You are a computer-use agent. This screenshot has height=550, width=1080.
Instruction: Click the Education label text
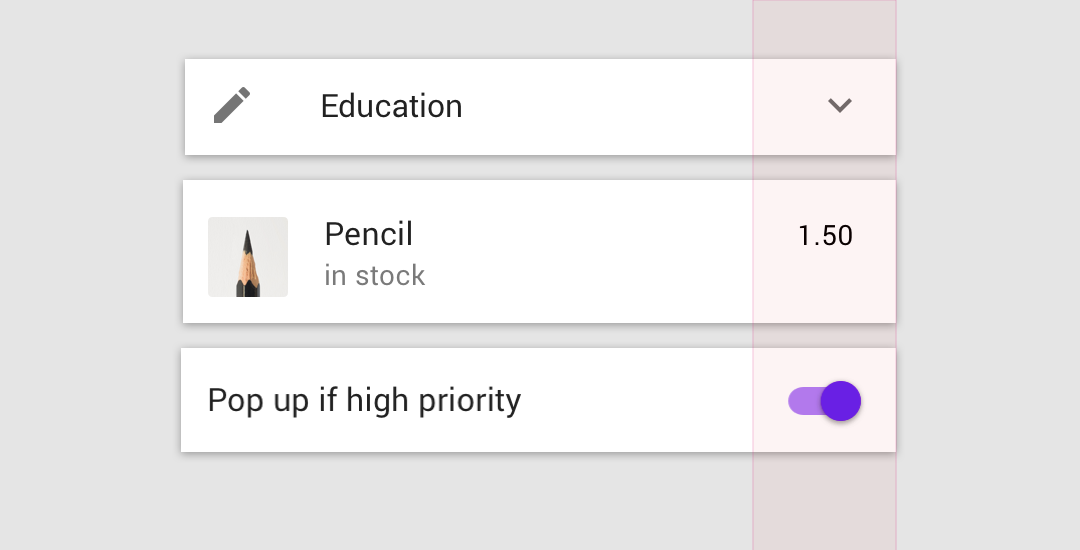coord(391,106)
